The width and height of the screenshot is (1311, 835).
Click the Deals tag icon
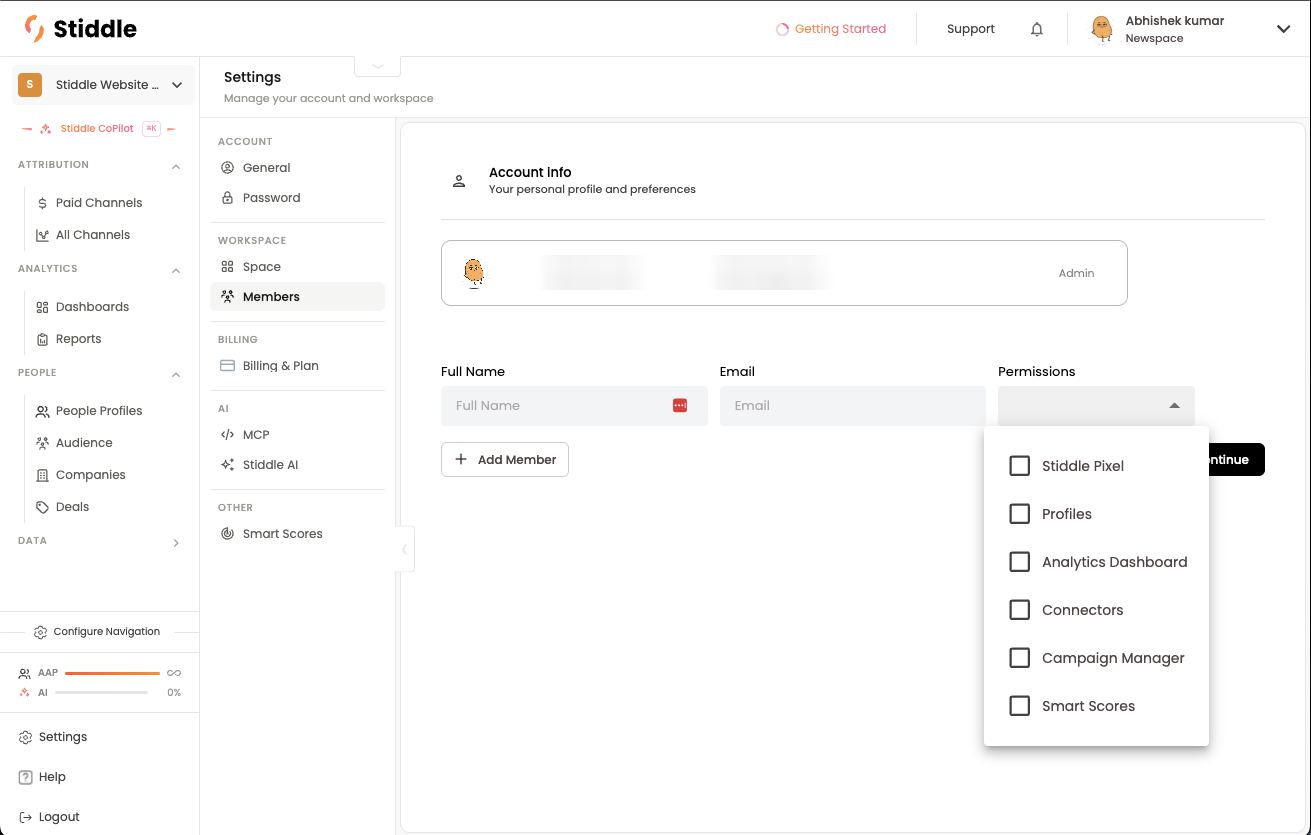pyautogui.click(x=42, y=507)
